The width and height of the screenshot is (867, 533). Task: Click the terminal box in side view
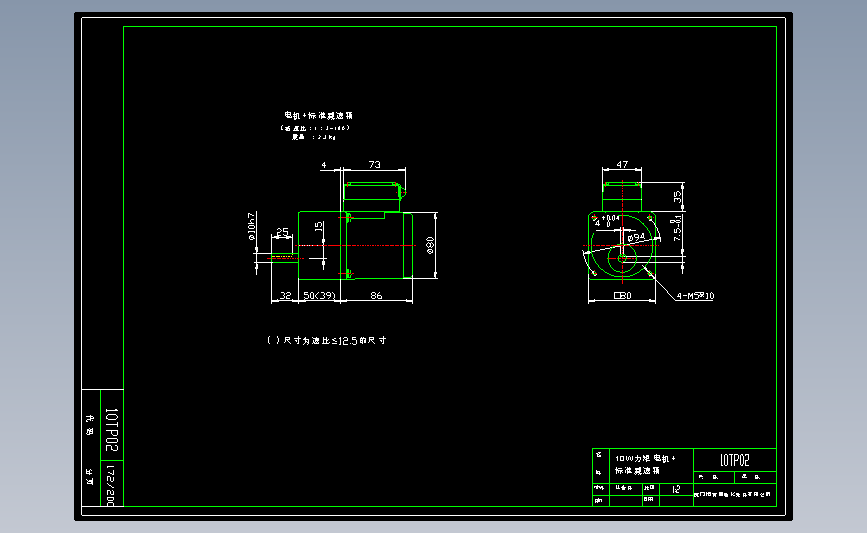(372, 197)
